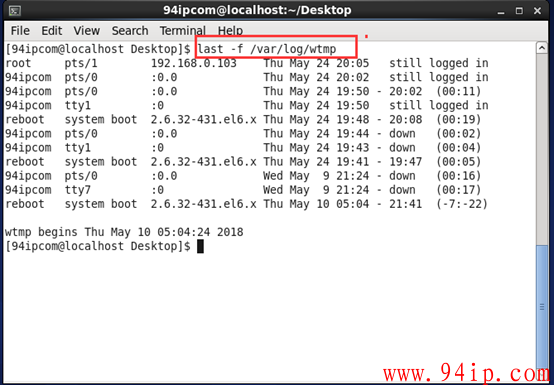Click the text 'pts/1'
The height and width of the screenshot is (385, 554).
click(x=81, y=63)
